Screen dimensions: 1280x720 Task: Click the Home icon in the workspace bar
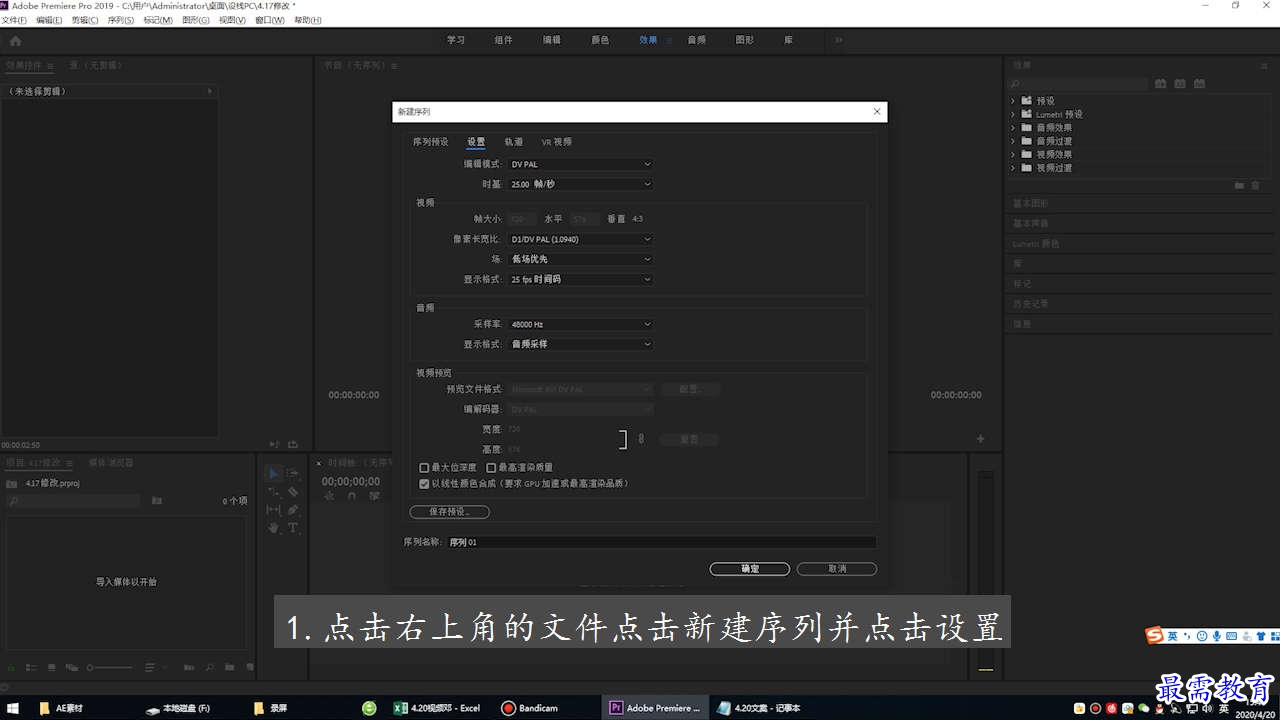15,40
